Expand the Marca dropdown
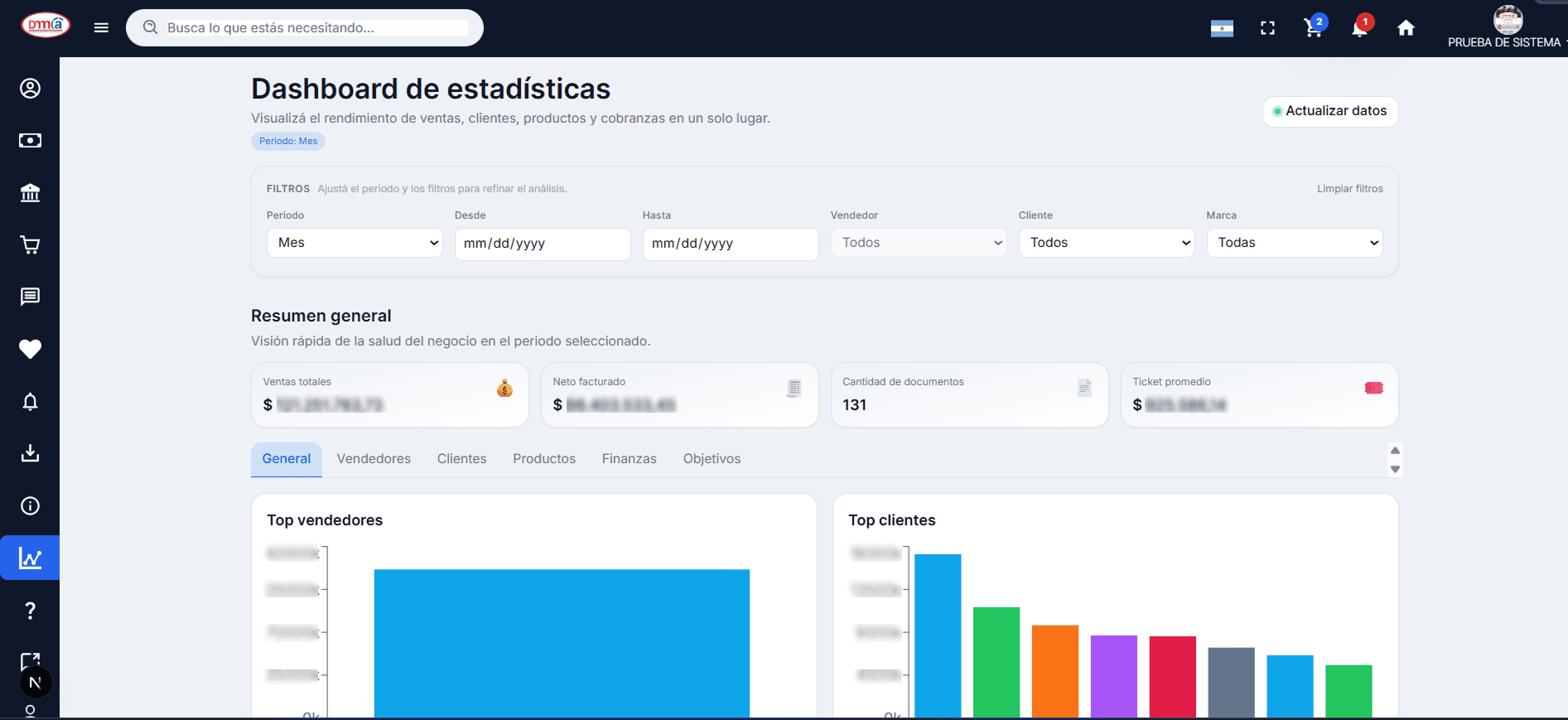The width and height of the screenshot is (1568, 720). point(1294,243)
